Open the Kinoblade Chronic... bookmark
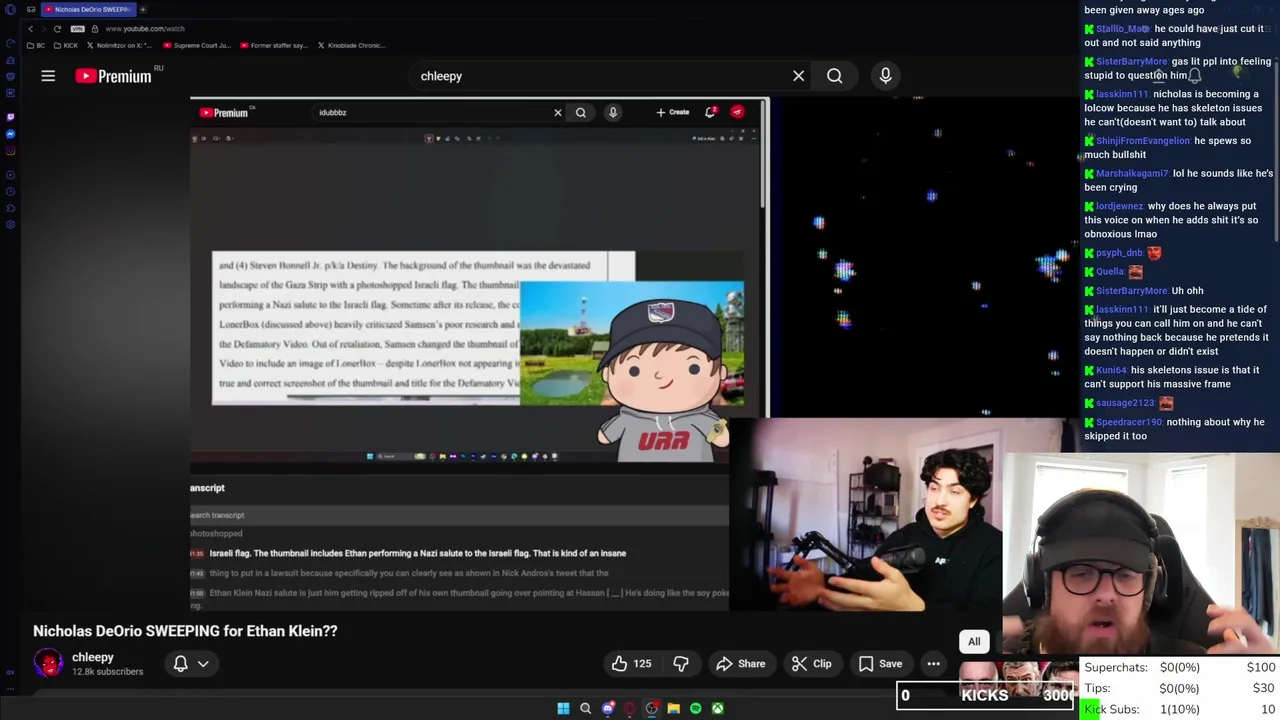This screenshot has width=1280, height=720. pyautogui.click(x=351, y=45)
